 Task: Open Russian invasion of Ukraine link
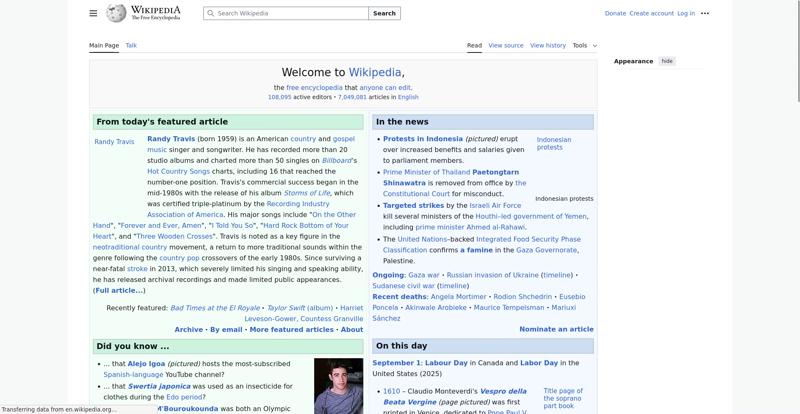coord(492,275)
